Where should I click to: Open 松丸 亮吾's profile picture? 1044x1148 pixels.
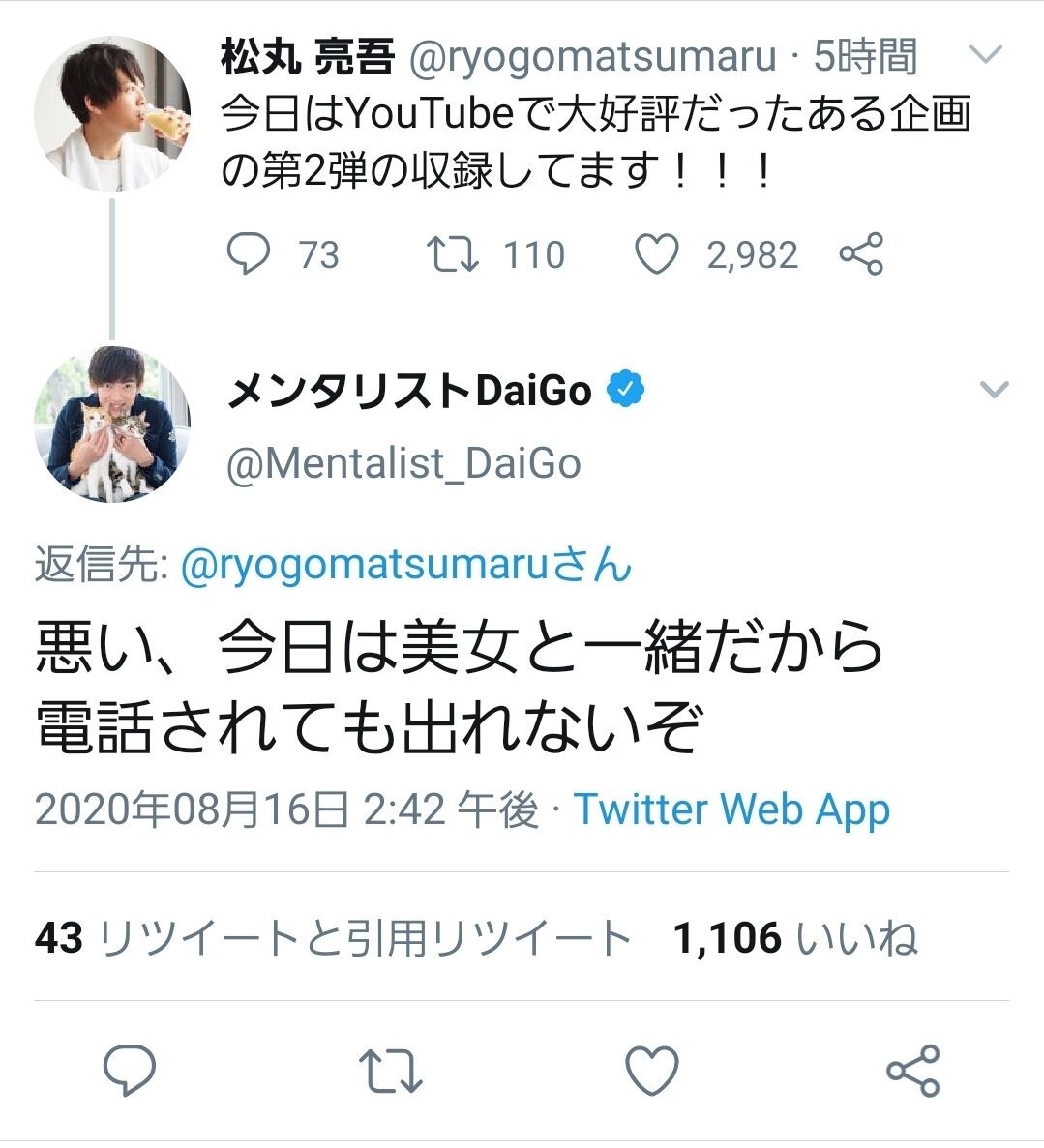tap(112, 114)
